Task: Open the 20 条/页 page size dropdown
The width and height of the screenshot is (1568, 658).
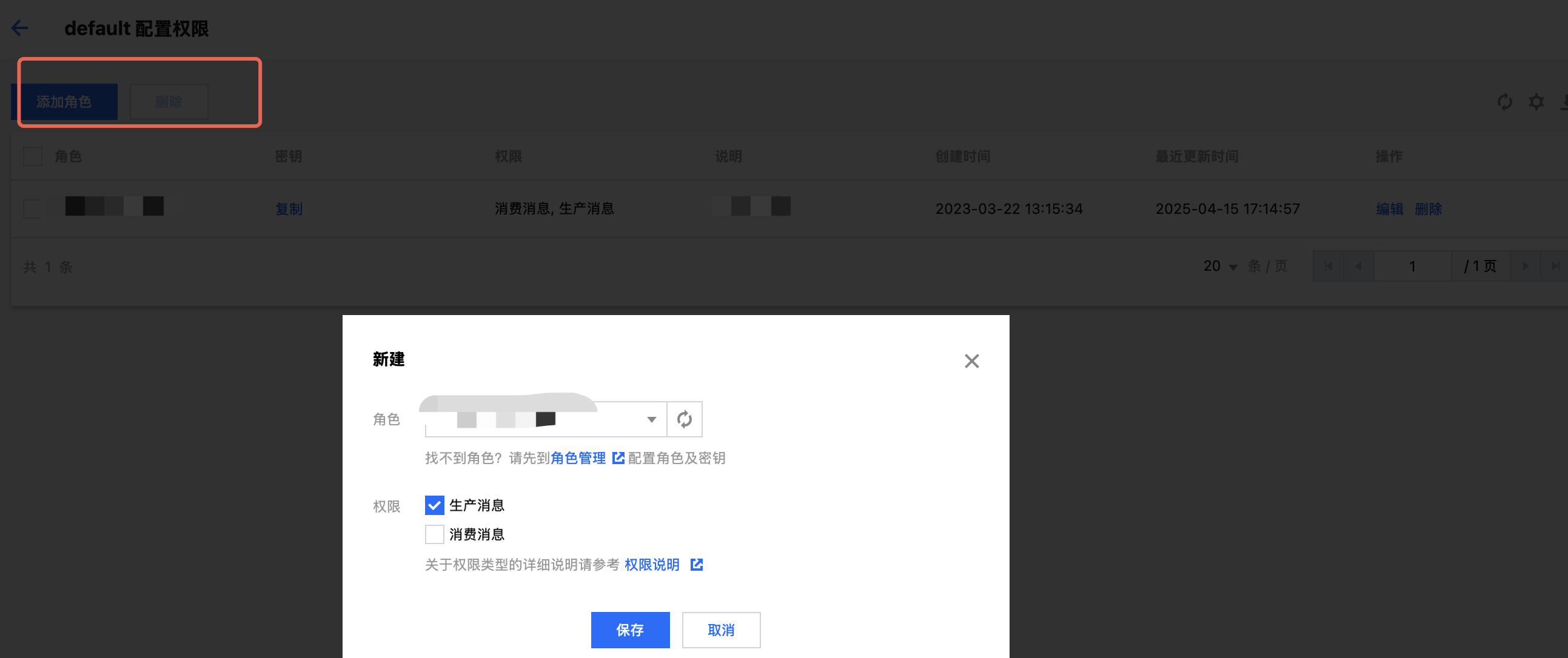Action: 1221,267
